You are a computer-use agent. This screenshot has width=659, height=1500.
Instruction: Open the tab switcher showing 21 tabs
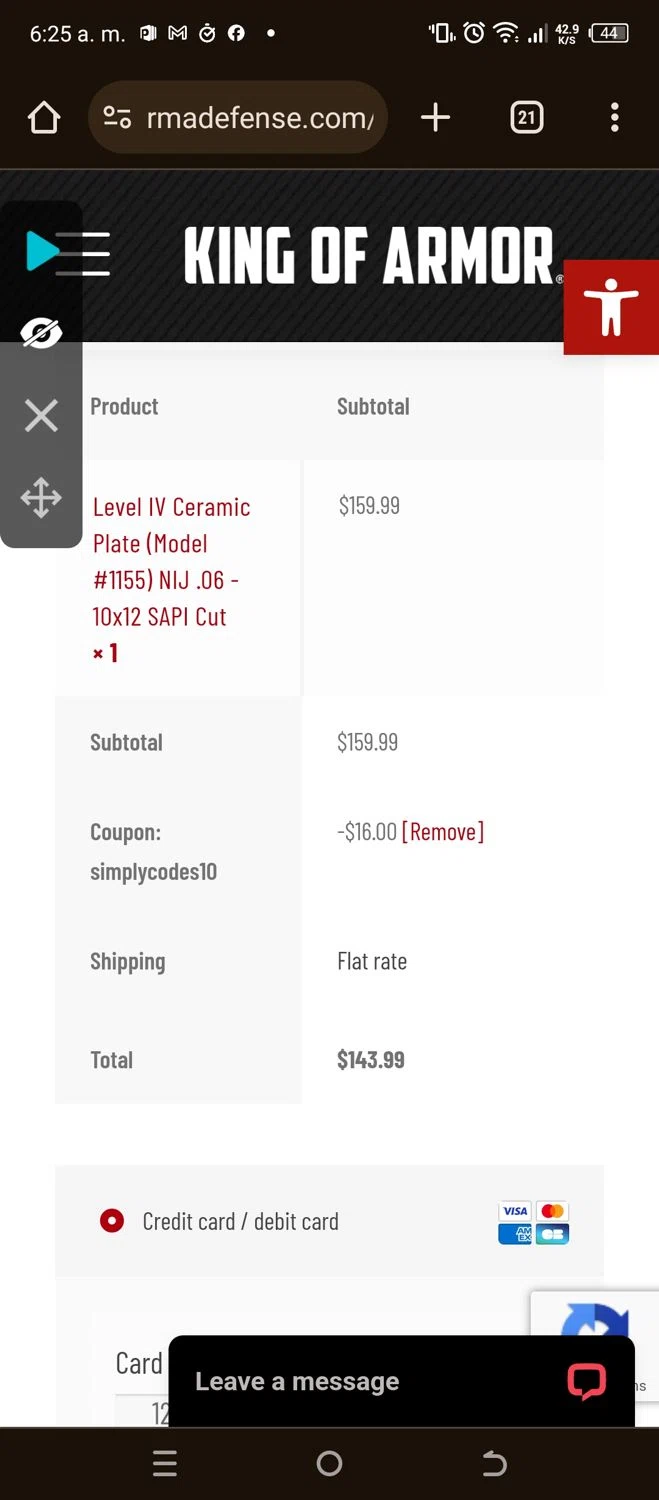click(x=526, y=118)
